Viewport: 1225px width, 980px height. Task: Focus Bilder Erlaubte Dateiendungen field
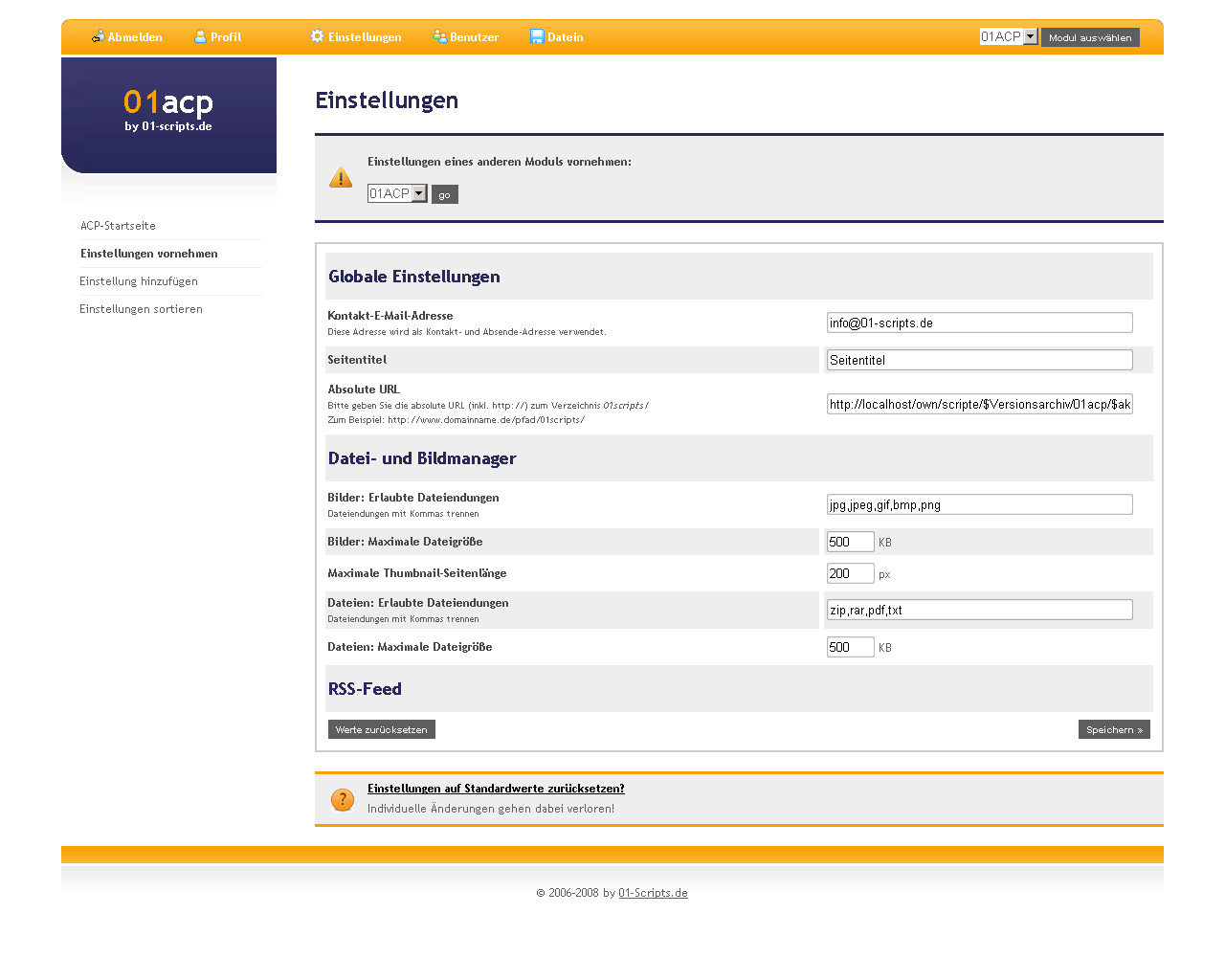[x=980, y=504]
